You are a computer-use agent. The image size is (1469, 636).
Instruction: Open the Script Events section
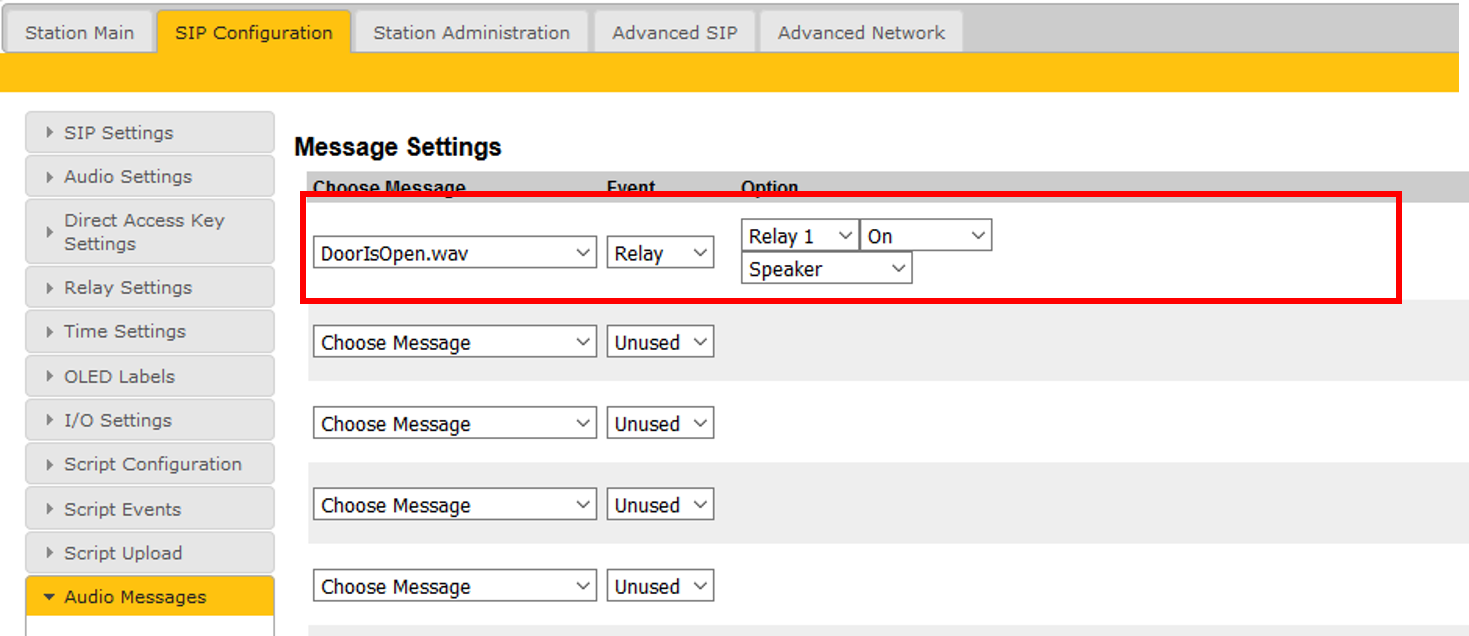pyautogui.click(x=149, y=510)
